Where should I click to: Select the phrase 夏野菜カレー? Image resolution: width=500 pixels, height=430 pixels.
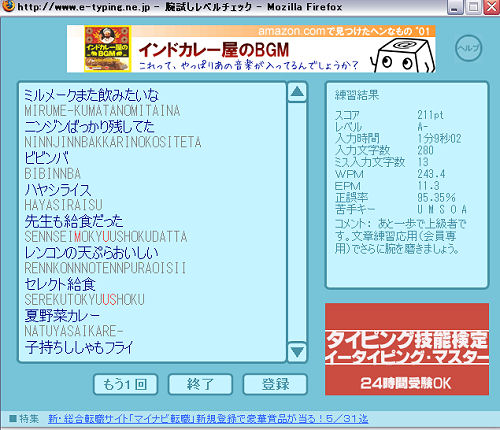click(62, 316)
